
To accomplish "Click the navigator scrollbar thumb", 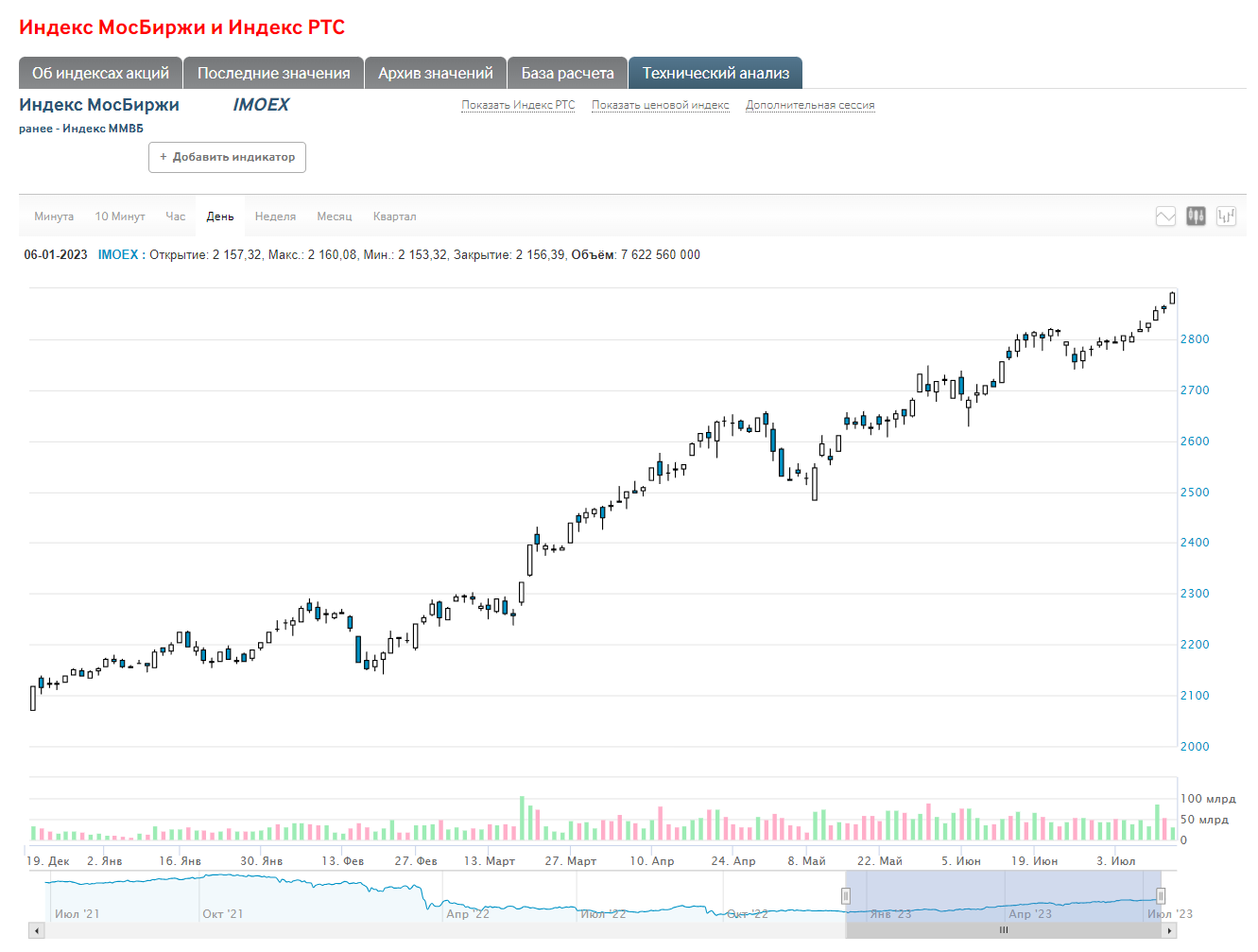I will [1004, 931].
